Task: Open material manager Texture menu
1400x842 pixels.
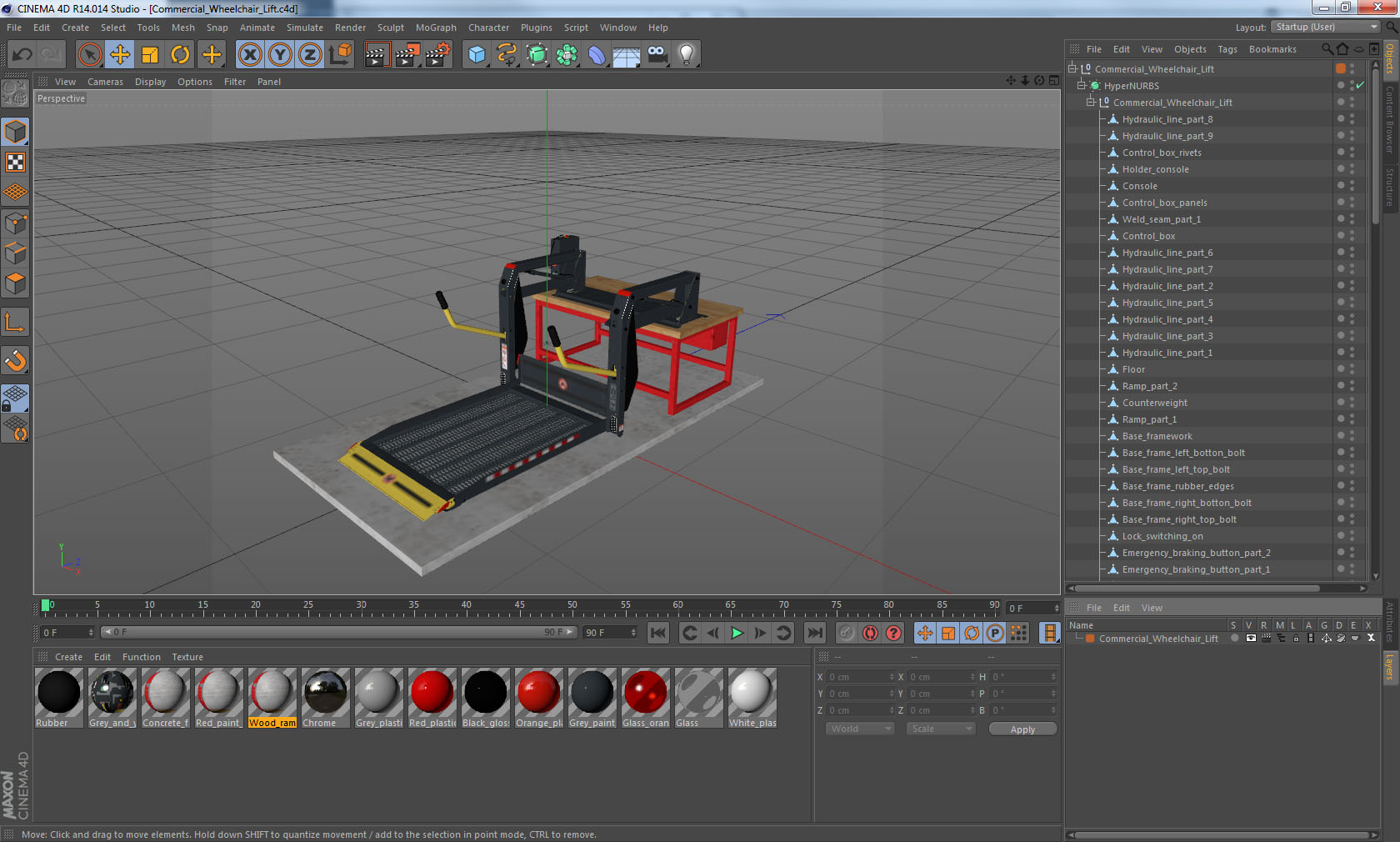Action: (x=187, y=657)
